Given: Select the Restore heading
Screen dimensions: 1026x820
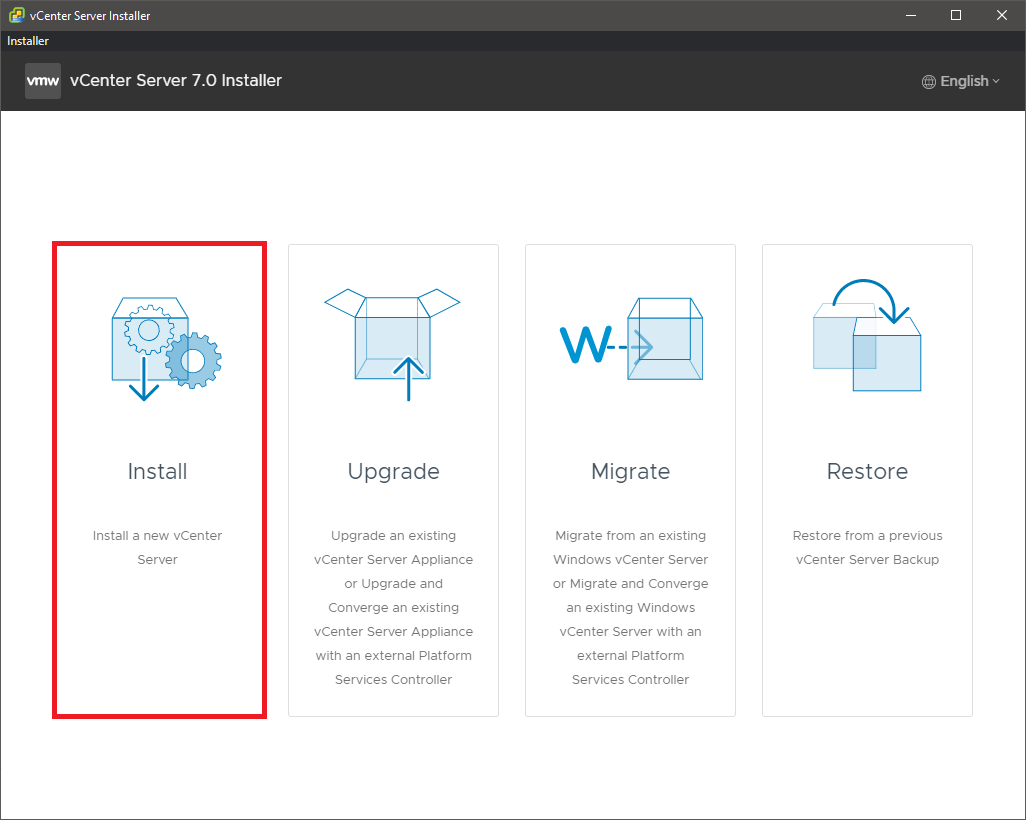Looking at the screenshot, I should pyautogui.click(x=867, y=471).
